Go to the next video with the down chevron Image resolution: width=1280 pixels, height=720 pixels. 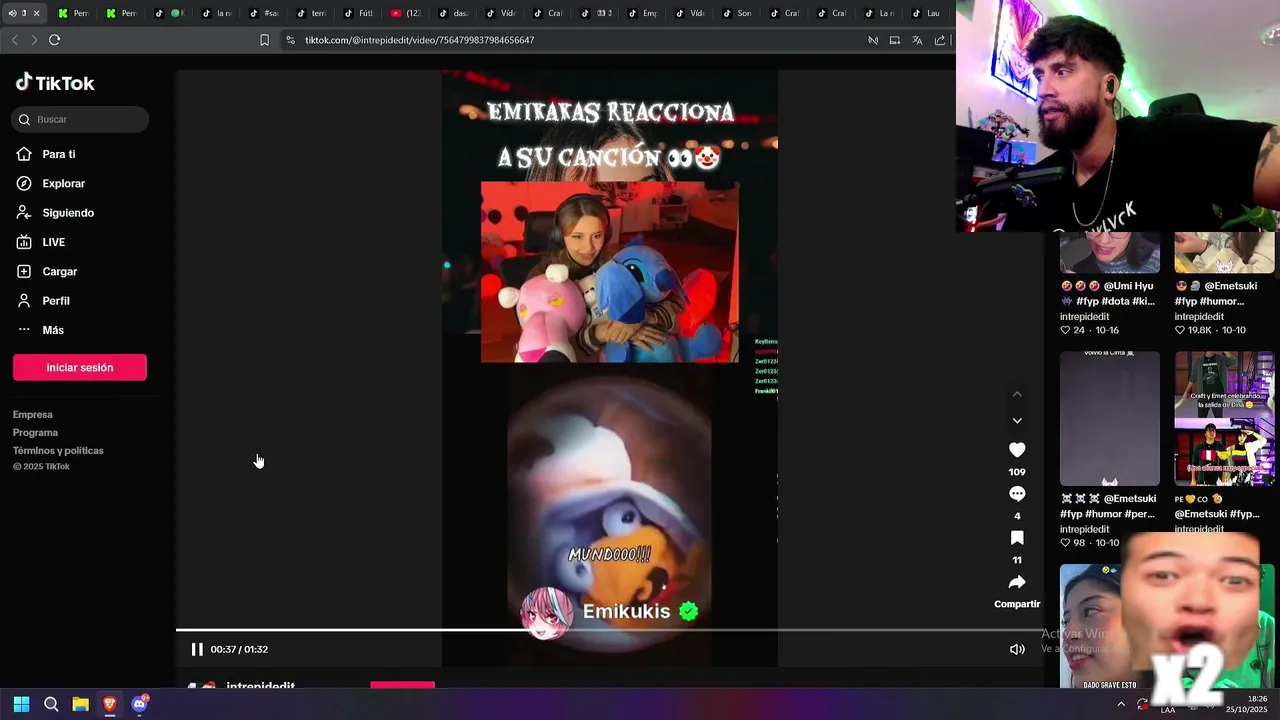[1017, 421]
